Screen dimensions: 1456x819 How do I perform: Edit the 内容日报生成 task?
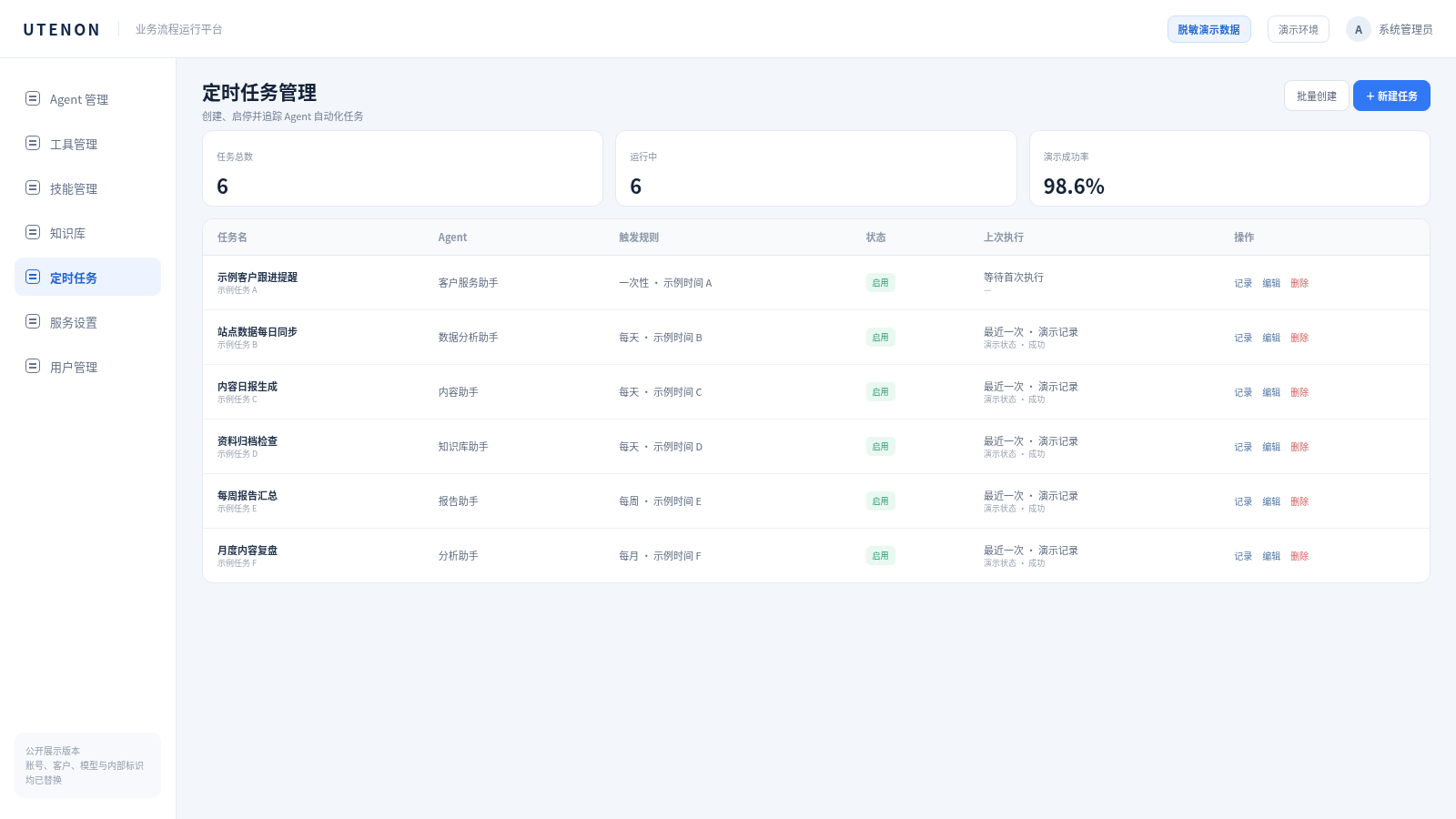pos(1271,392)
